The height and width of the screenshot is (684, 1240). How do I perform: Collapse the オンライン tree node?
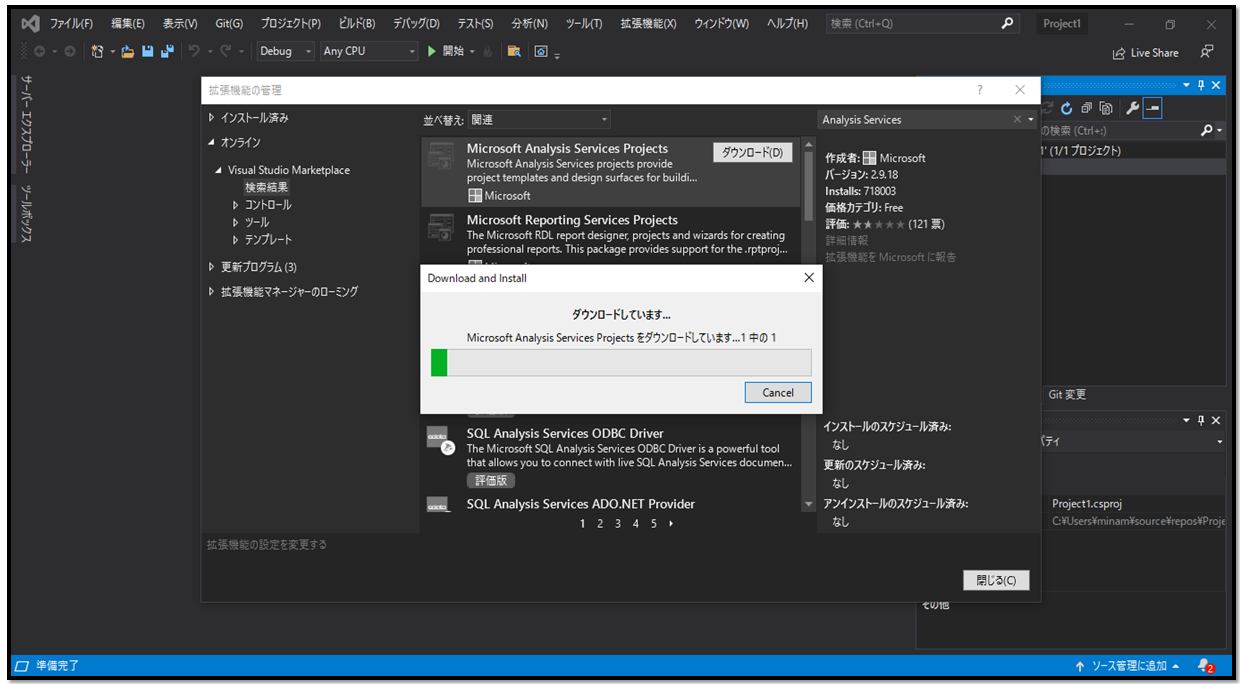click(211, 143)
